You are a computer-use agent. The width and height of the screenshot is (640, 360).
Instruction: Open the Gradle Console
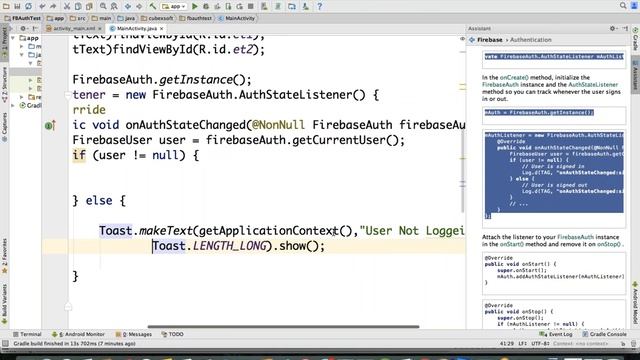pos(604,334)
